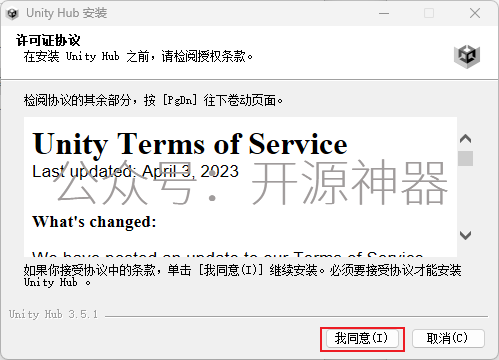This screenshot has height=360, width=499.
Task: Click the Unity cube logo in header
Action: coord(467,56)
